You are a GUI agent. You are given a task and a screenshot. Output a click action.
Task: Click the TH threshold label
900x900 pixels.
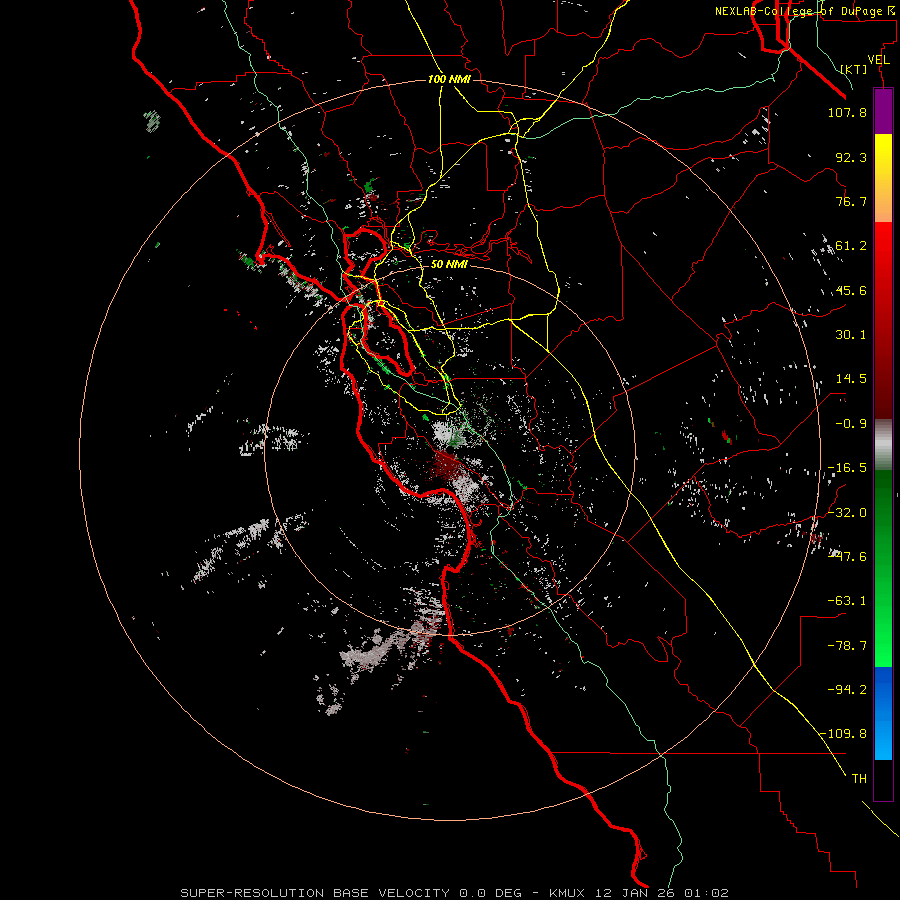859,779
